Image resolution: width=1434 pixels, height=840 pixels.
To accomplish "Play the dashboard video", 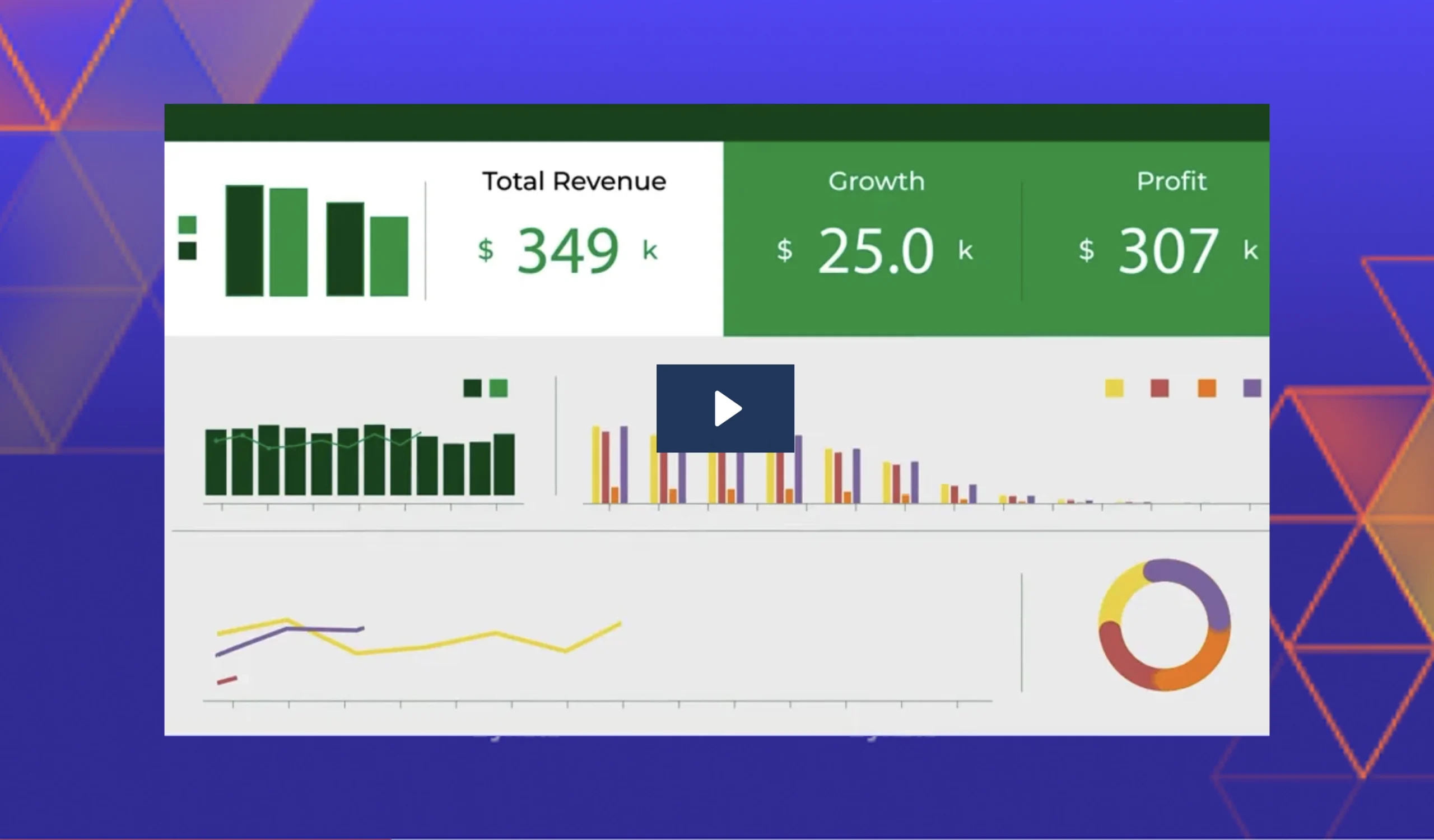I will click(x=725, y=408).
